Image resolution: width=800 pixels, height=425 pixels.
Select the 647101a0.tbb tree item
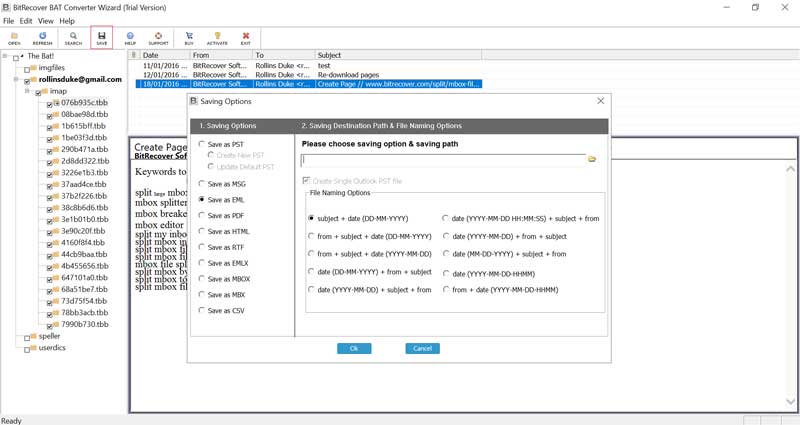[x=84, y=278]
